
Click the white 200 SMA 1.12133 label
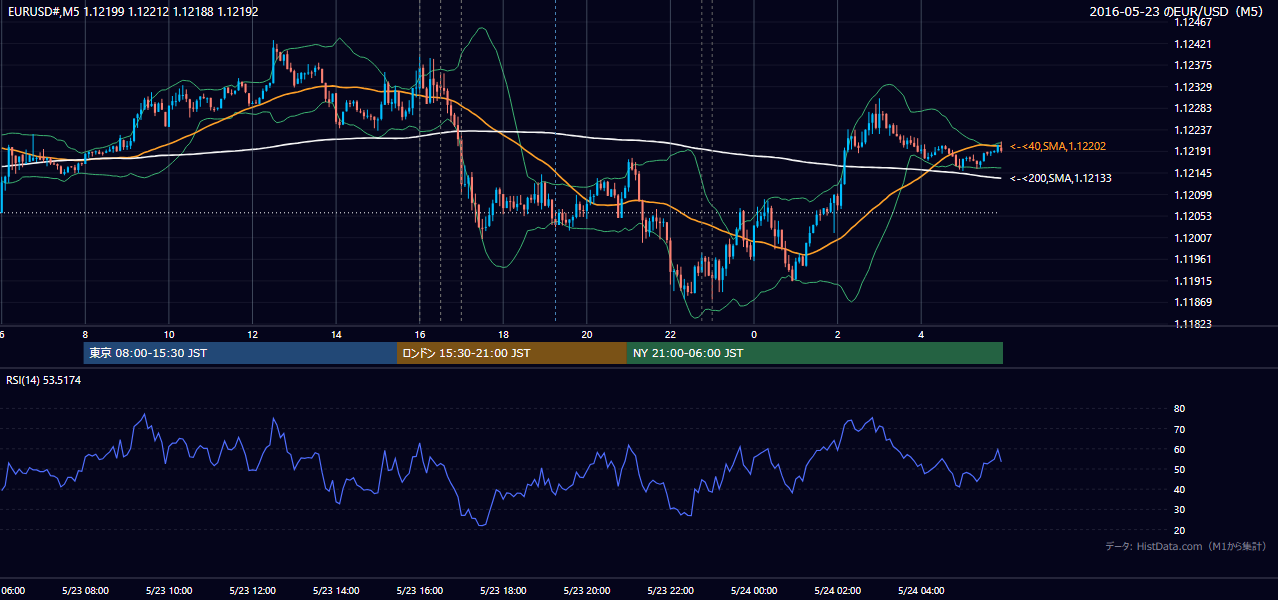tap(1060, 178)
